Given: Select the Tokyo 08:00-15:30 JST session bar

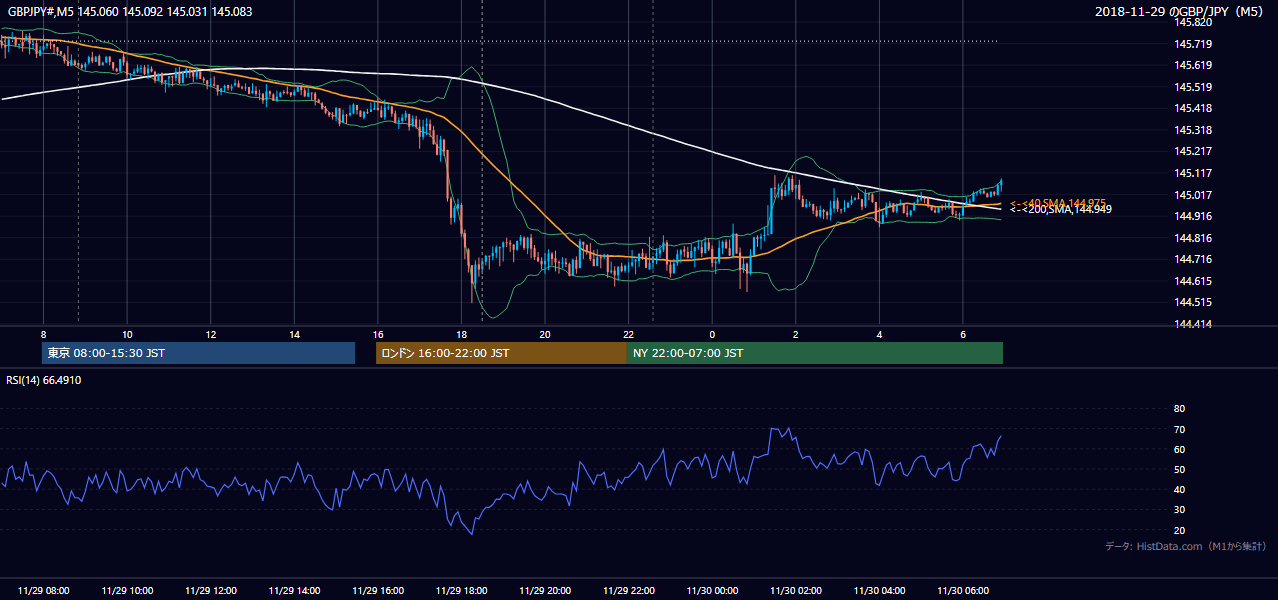Looking at the screenshot, I should click(x=198, y=353).
